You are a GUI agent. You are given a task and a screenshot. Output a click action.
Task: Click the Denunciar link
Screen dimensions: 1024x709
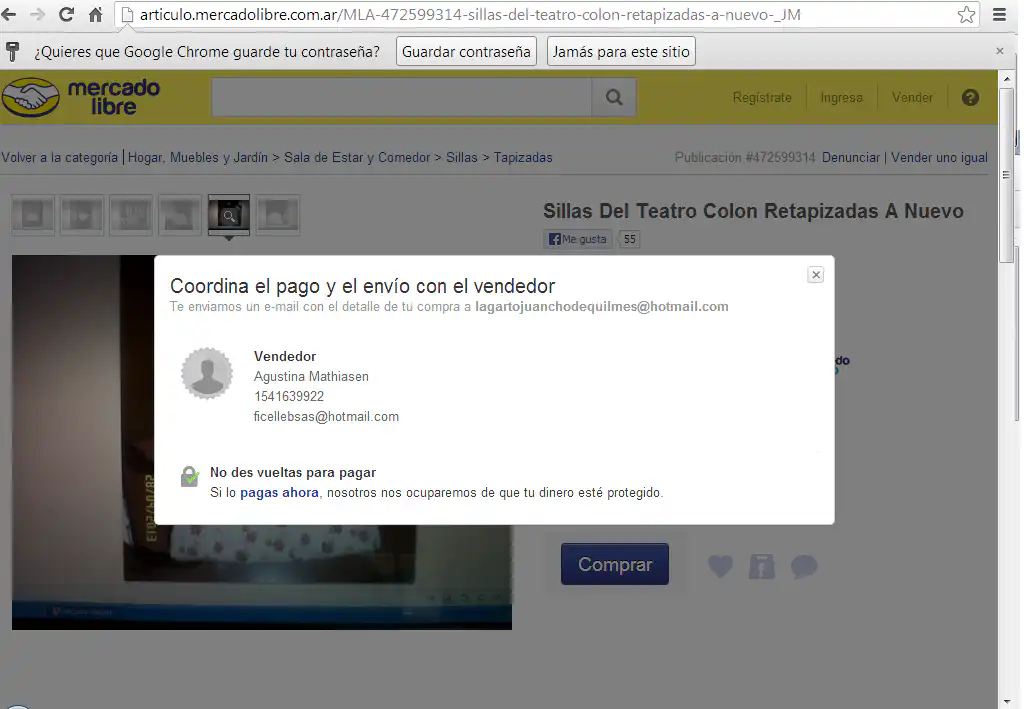coord(851,158)
